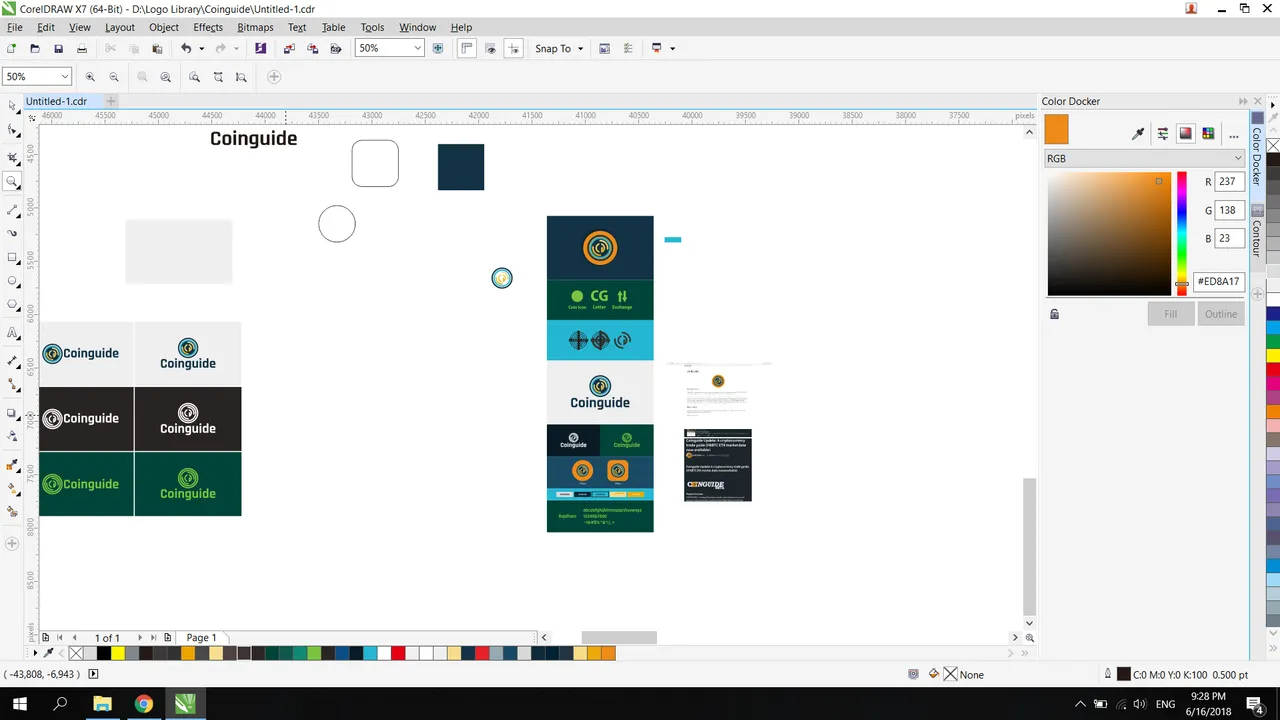This screenshot has height=720, width=1280.
Task: Select the Interactive Fill tool
Action: point(12,489)
